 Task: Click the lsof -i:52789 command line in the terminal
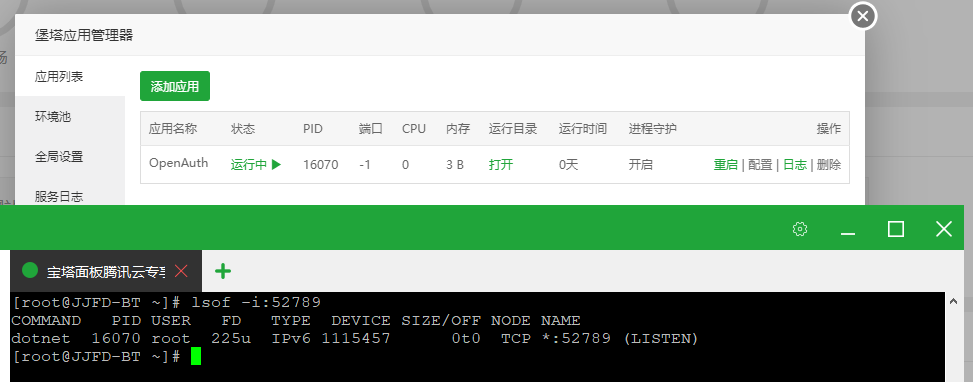(256, 303)
